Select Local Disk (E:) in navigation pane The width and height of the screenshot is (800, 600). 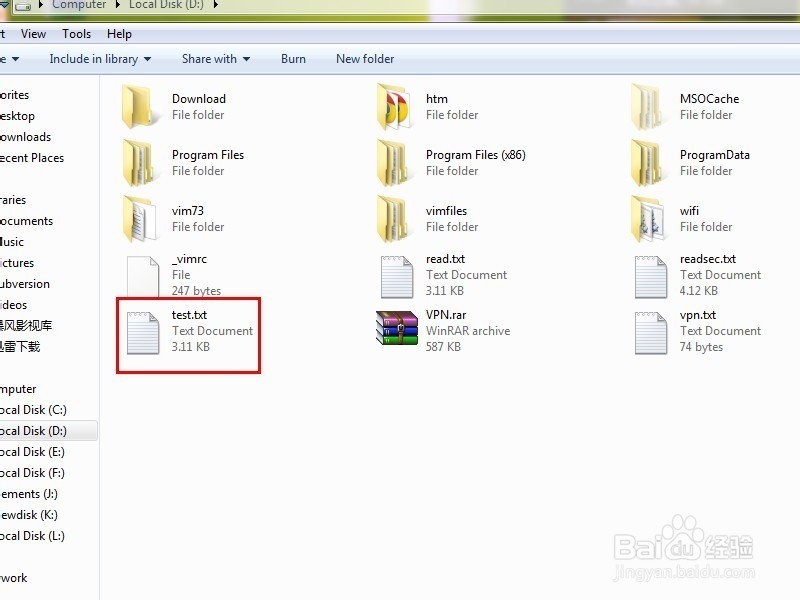[x=32, y=452]
